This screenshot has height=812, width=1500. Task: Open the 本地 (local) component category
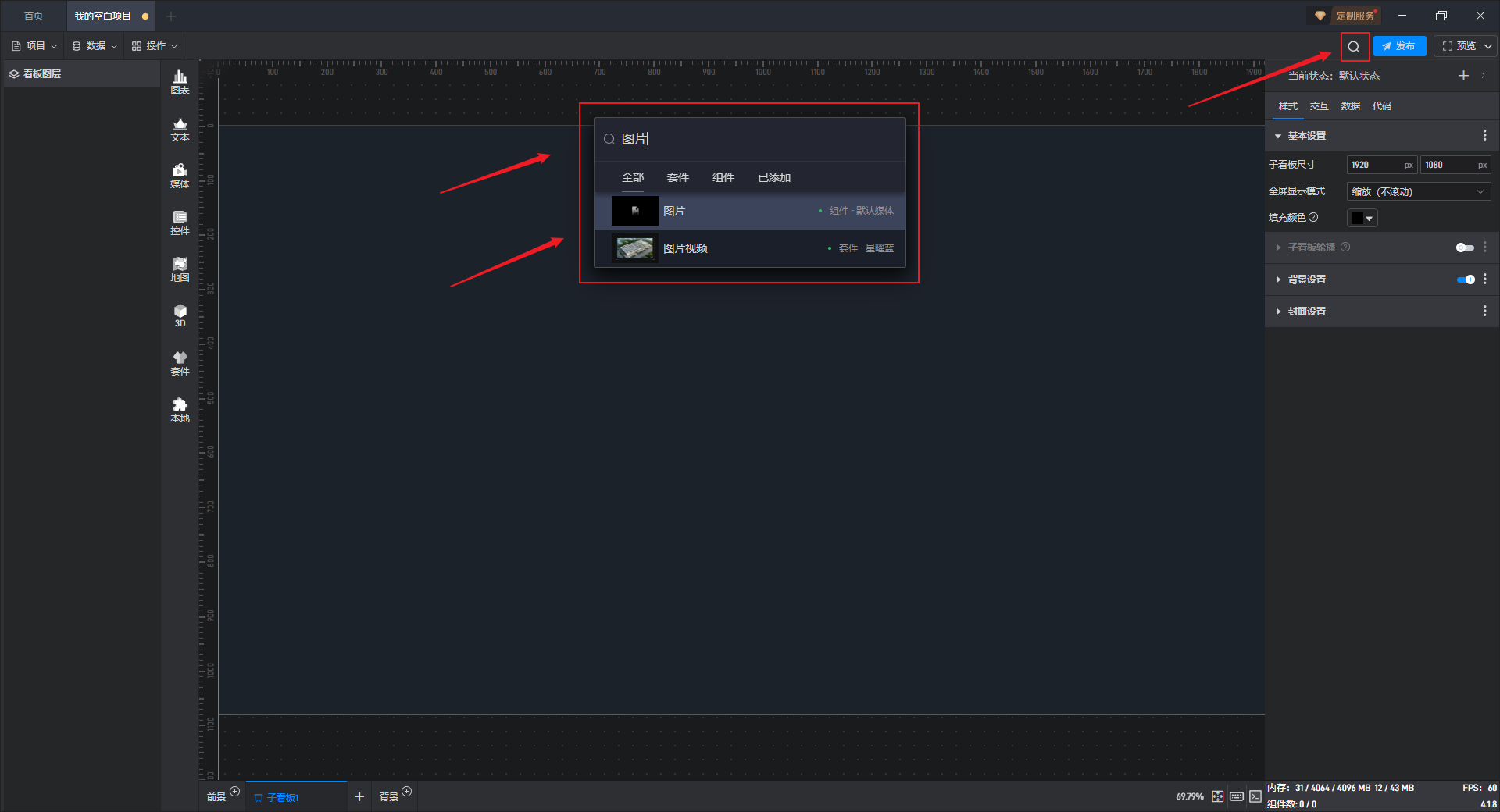(x=180, y=410)
